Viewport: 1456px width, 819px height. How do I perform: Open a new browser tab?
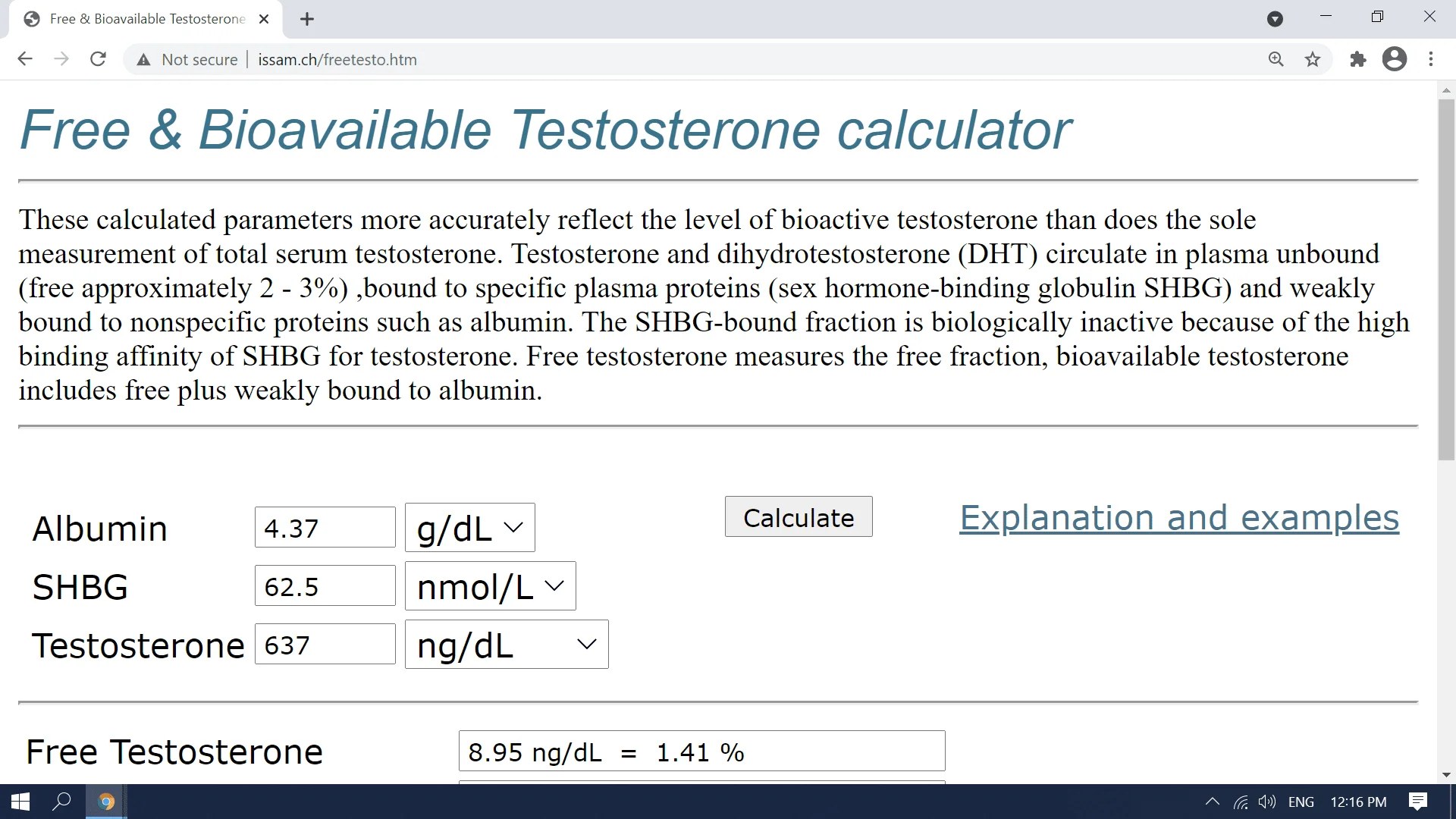click(307, 19)
